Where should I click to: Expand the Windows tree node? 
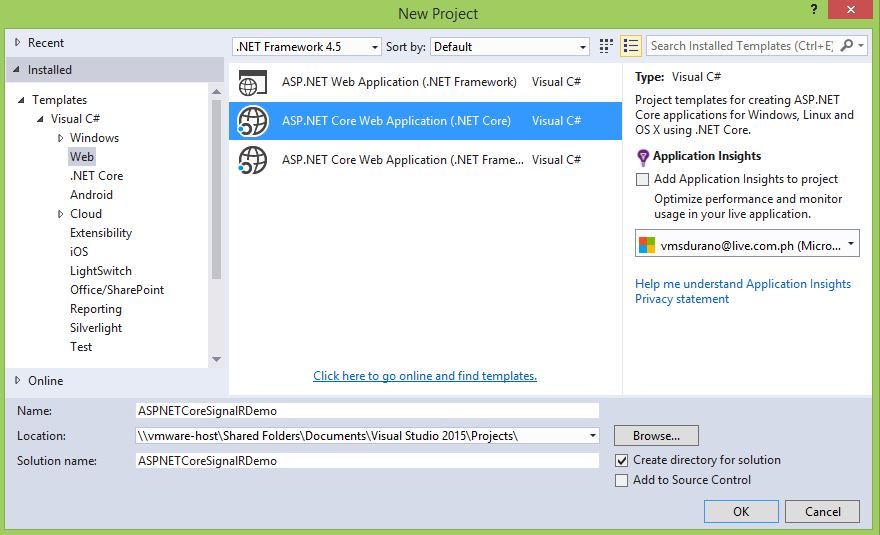pos(60,138)
